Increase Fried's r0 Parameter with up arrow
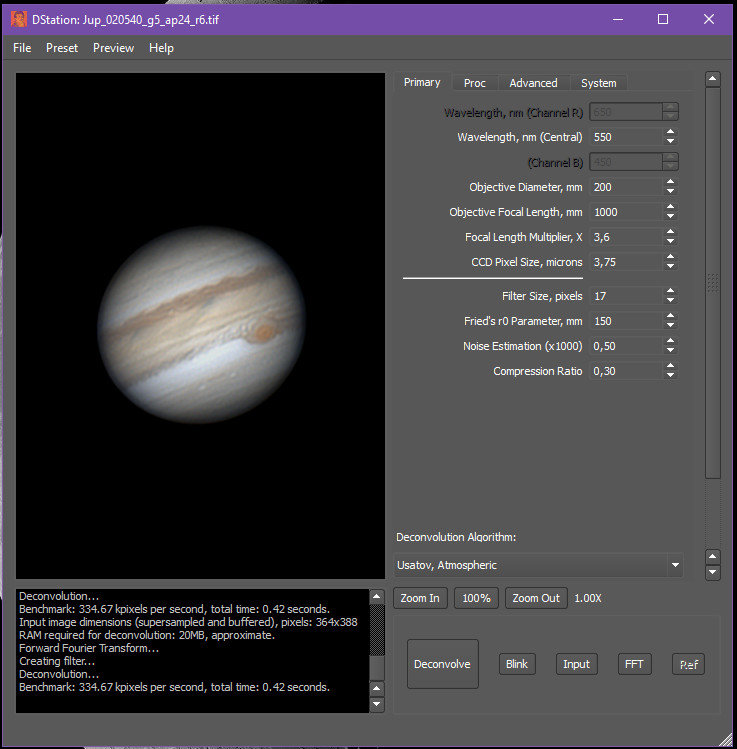Viewport: 737px width, 749px height. tap(671, 316)
